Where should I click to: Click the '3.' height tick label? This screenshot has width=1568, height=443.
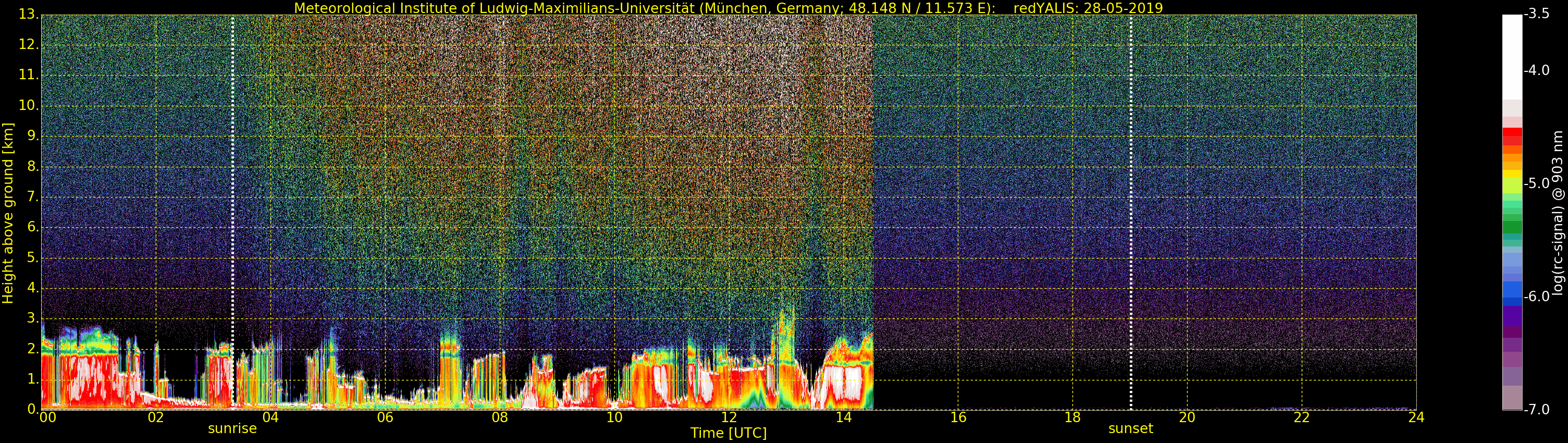tap(32, 318)
